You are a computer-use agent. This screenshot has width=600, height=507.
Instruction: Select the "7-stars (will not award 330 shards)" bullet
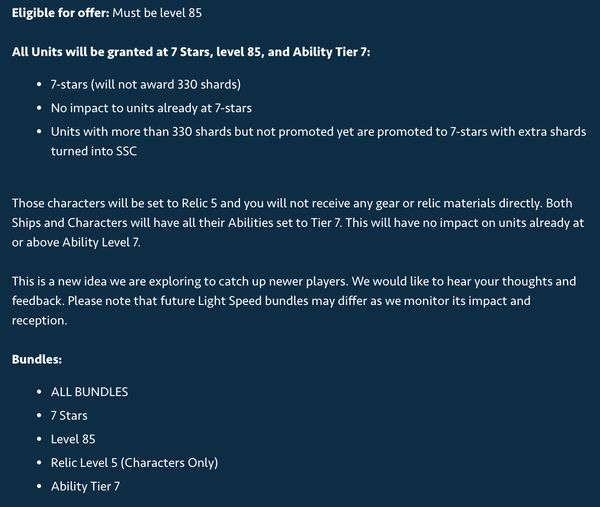point(146,85)
